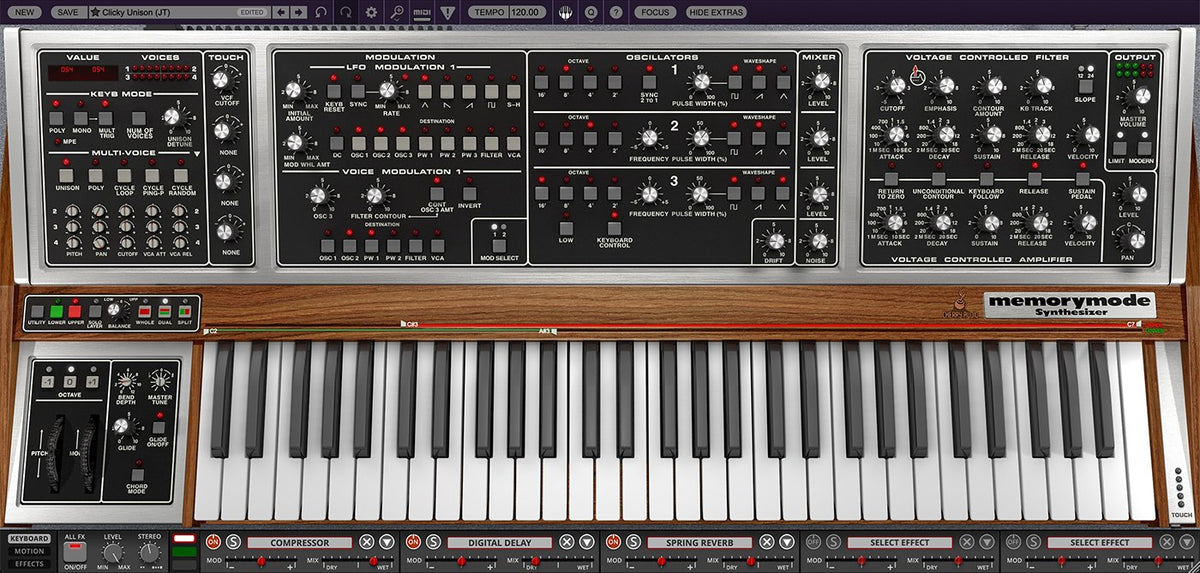1200x573 pixels.
Task: Toggle All FX on/off switch
Action: (x=74, y=552)
